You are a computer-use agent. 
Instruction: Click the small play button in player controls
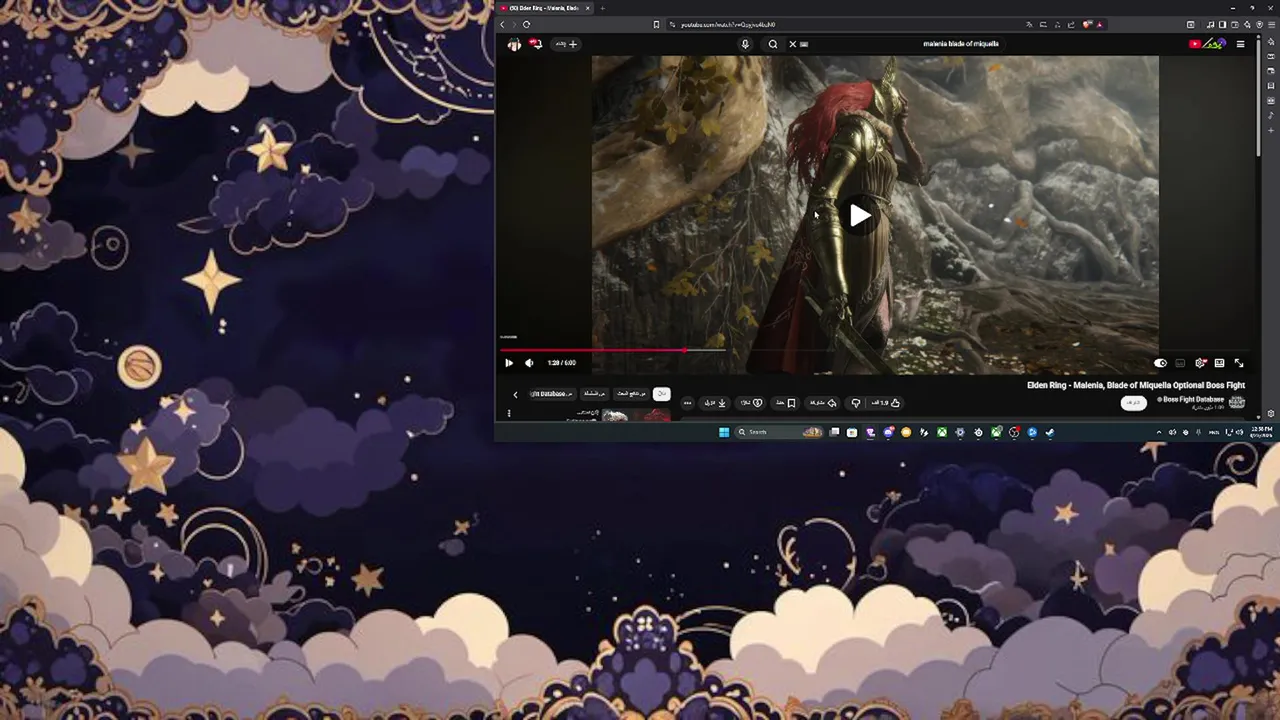(509, 363)
